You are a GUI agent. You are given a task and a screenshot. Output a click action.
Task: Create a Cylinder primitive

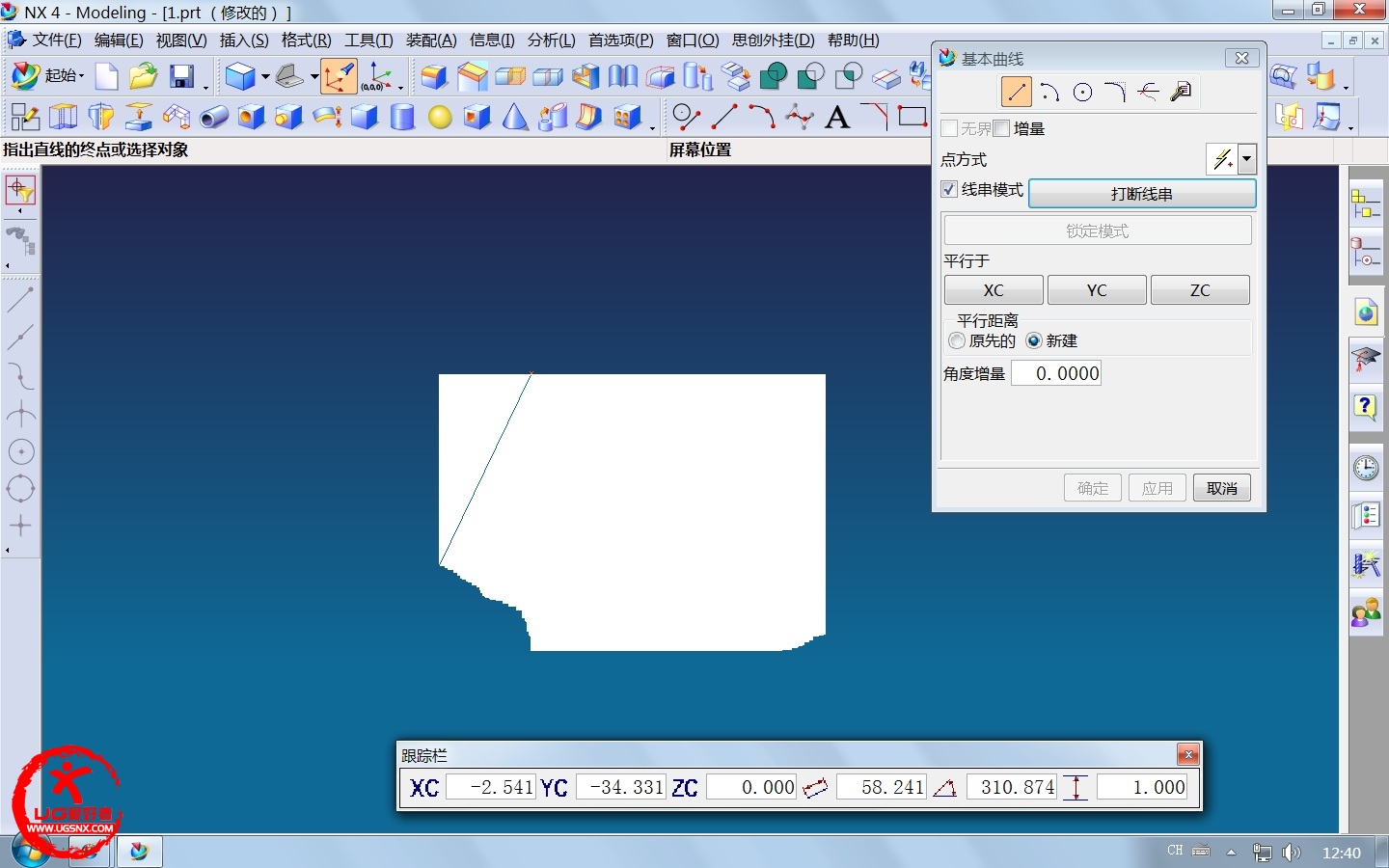[402, 118]
